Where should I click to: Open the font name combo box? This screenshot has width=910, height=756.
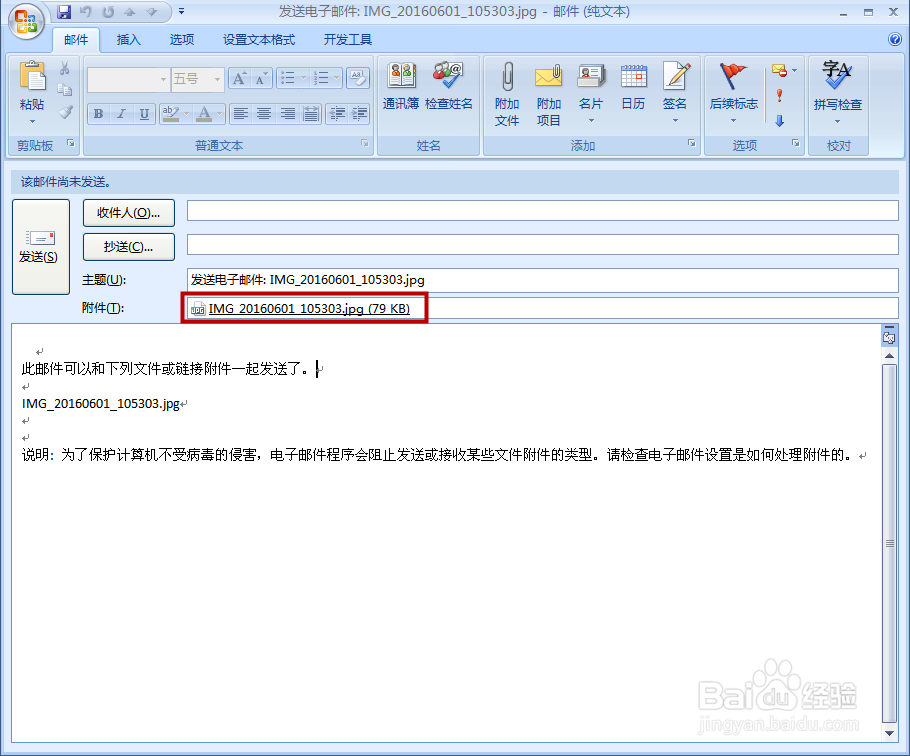point(128,79)
